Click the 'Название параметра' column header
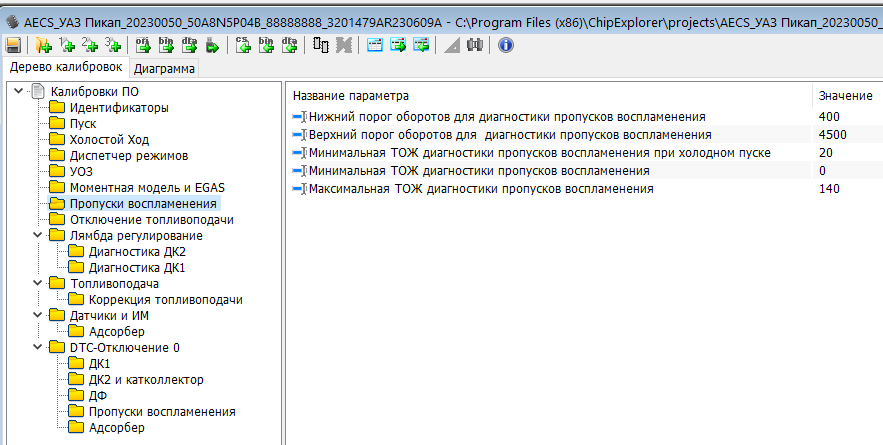Viewport: 883px width, 445px height. (x=350, y=95)
